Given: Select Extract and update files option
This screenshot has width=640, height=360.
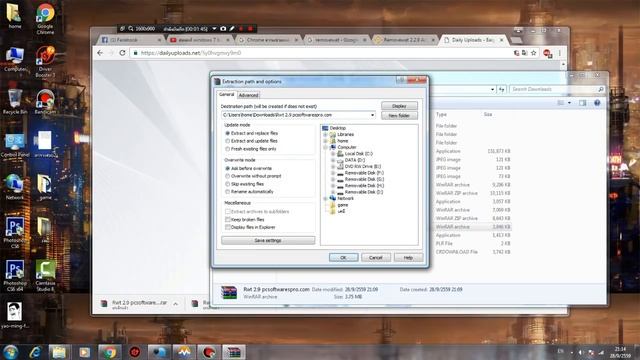Looking at the screenshot, I should coord(227,141).
